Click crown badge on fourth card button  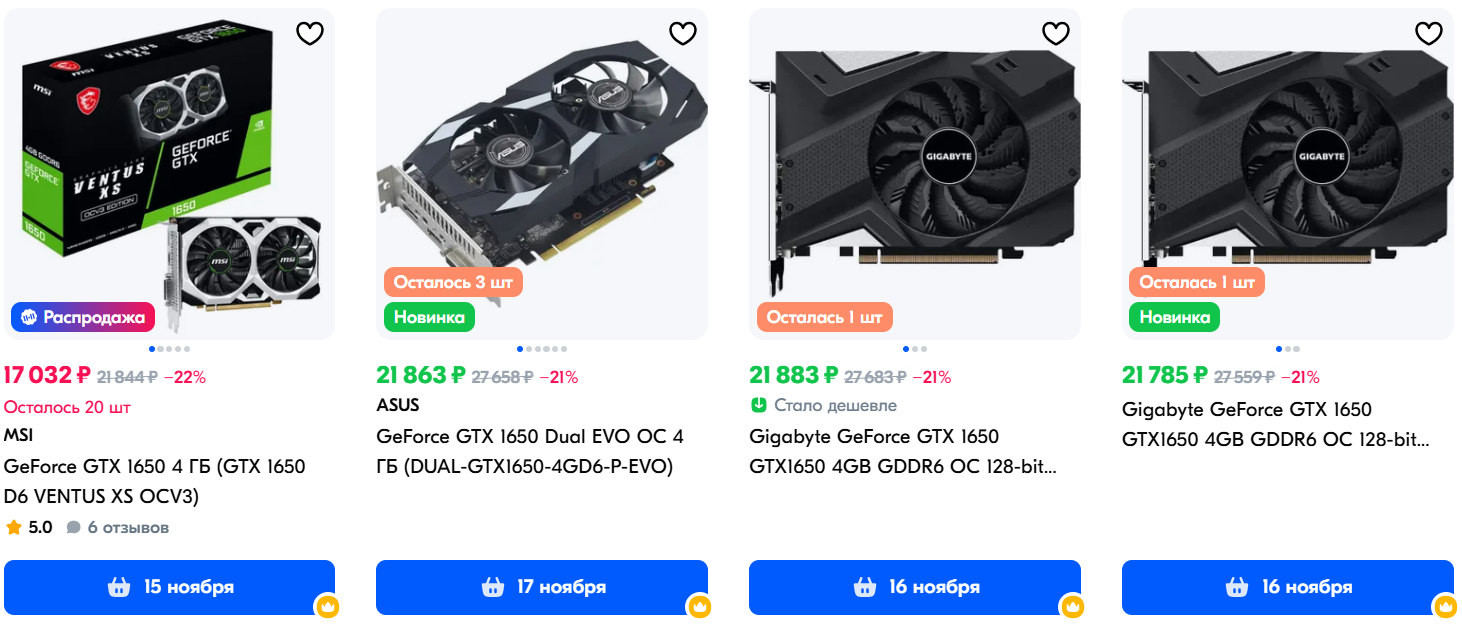[x=1446, y=607]
